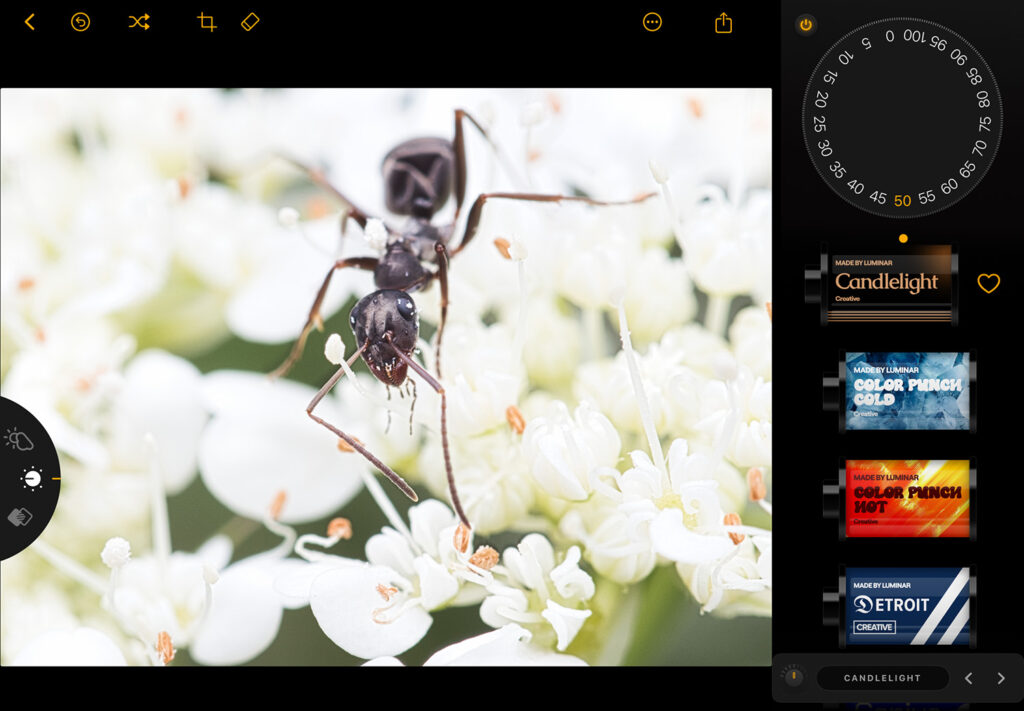Image resolution: width=1024 pixels, height=711 pixels.
Task: Apply the Color Punch Cold preset
Action: click(899, 391)
